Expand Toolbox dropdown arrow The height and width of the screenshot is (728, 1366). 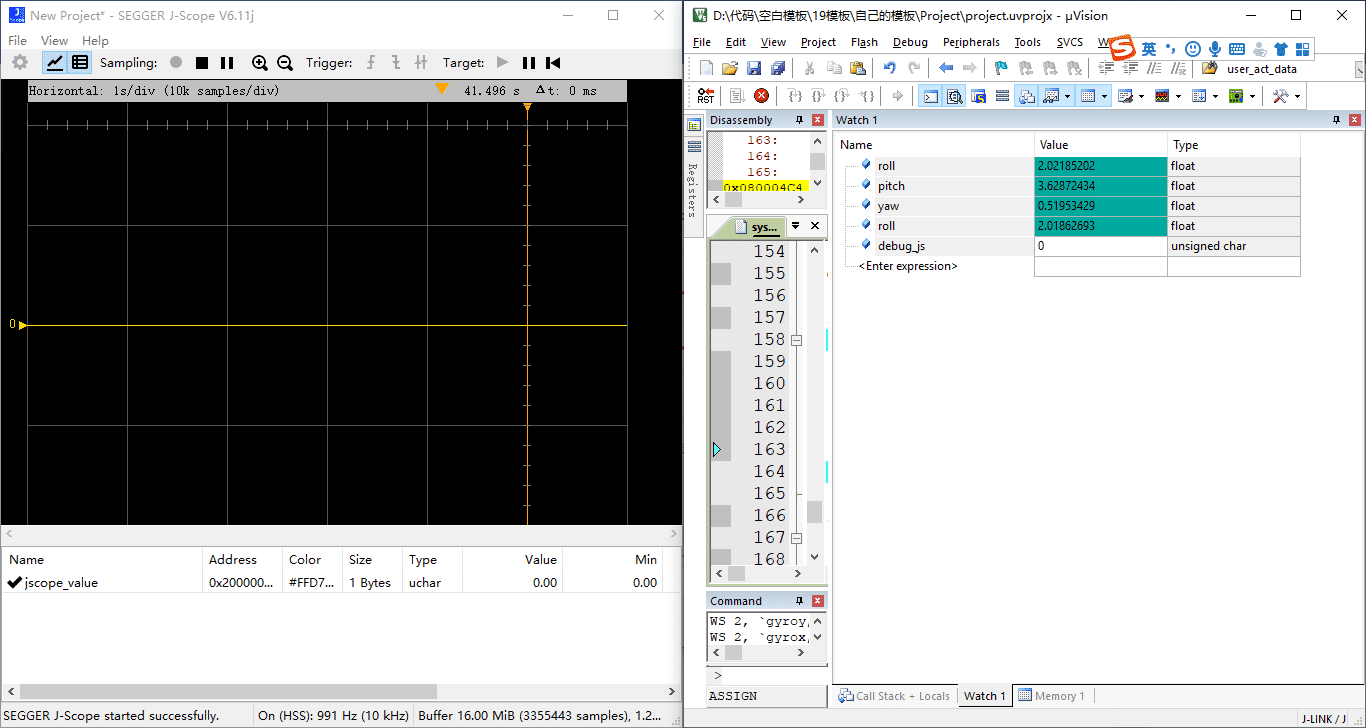(1298, 96)
